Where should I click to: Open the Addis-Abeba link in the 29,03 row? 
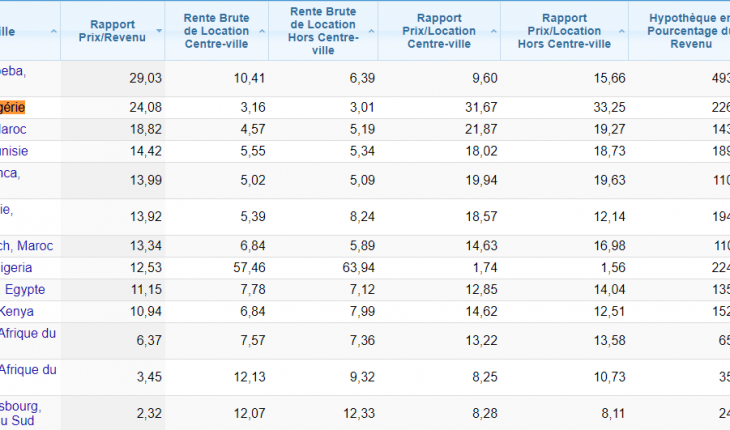tap(13, 71)
